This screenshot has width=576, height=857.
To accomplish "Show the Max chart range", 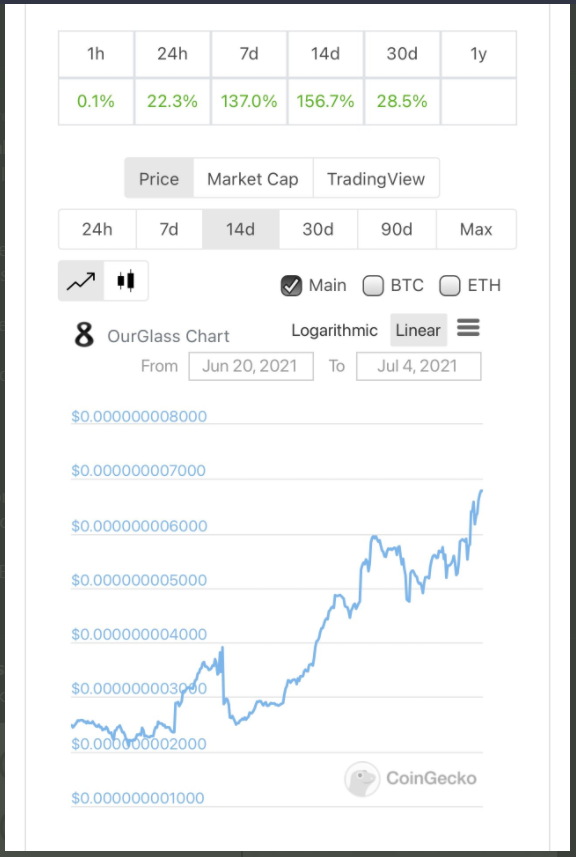I will (x=476, y=229).
